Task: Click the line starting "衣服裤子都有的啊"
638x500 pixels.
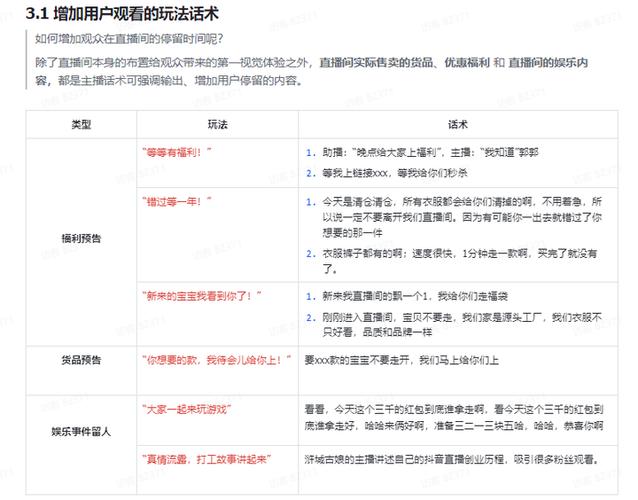Action: (460, 261)
